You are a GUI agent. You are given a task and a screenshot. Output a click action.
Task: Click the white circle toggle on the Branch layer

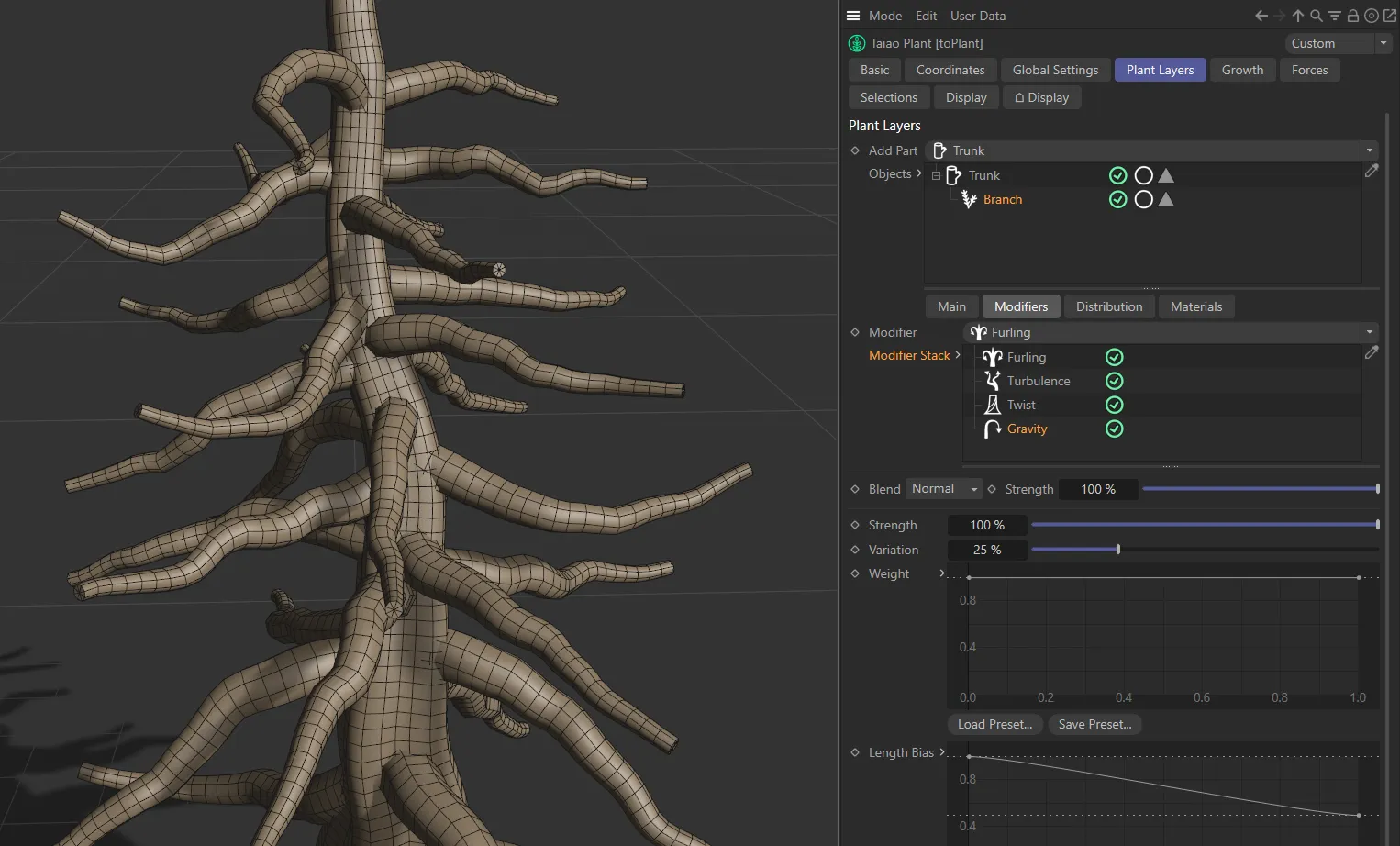click(1144, 199)
